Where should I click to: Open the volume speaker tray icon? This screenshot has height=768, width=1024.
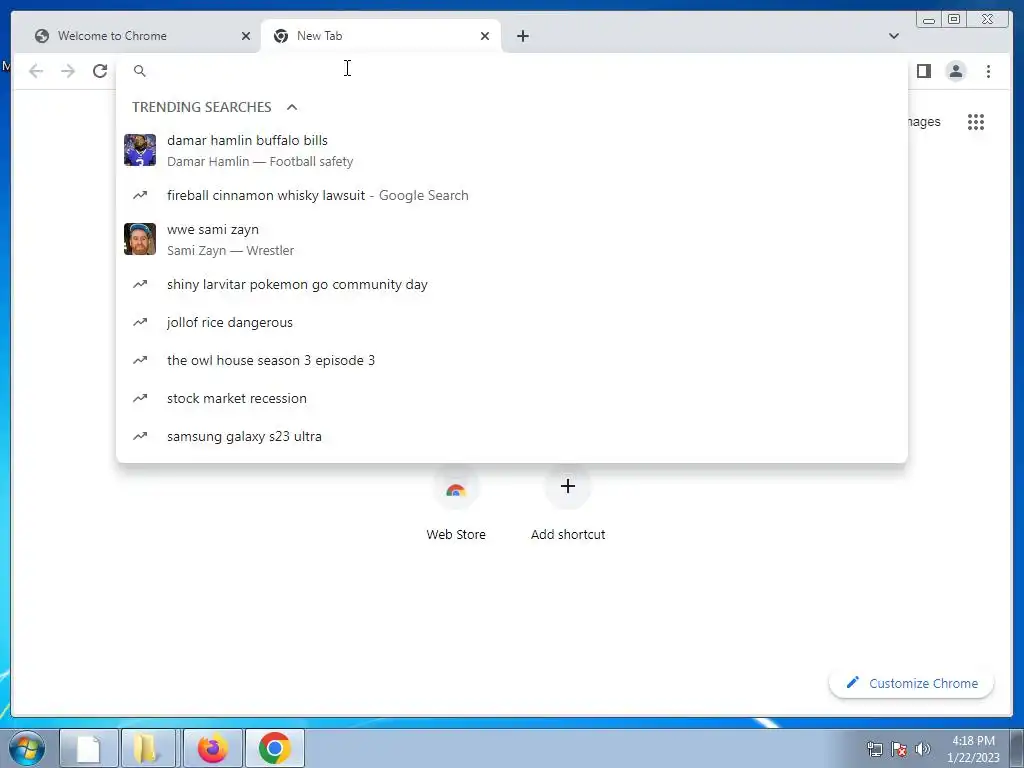pyautogui.click(x=923, y=749)
